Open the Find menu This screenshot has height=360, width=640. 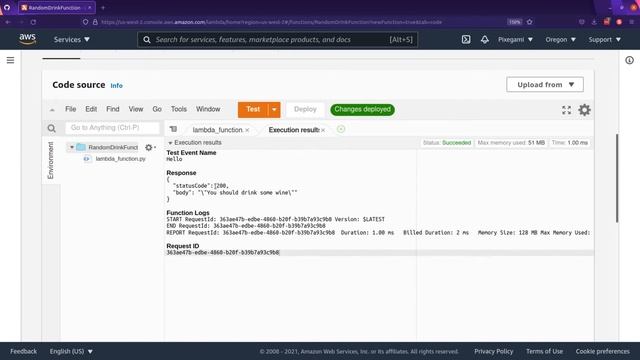[x=113, y=109]
